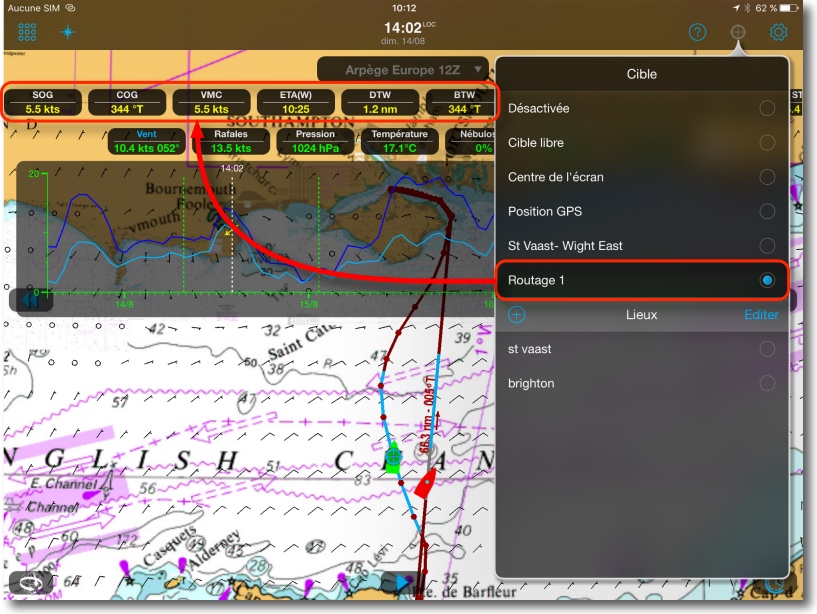This screenshot has height=614, width=817.
Task: Choose the brighton place
Action: pyautogui.click(x=641, y=384)
